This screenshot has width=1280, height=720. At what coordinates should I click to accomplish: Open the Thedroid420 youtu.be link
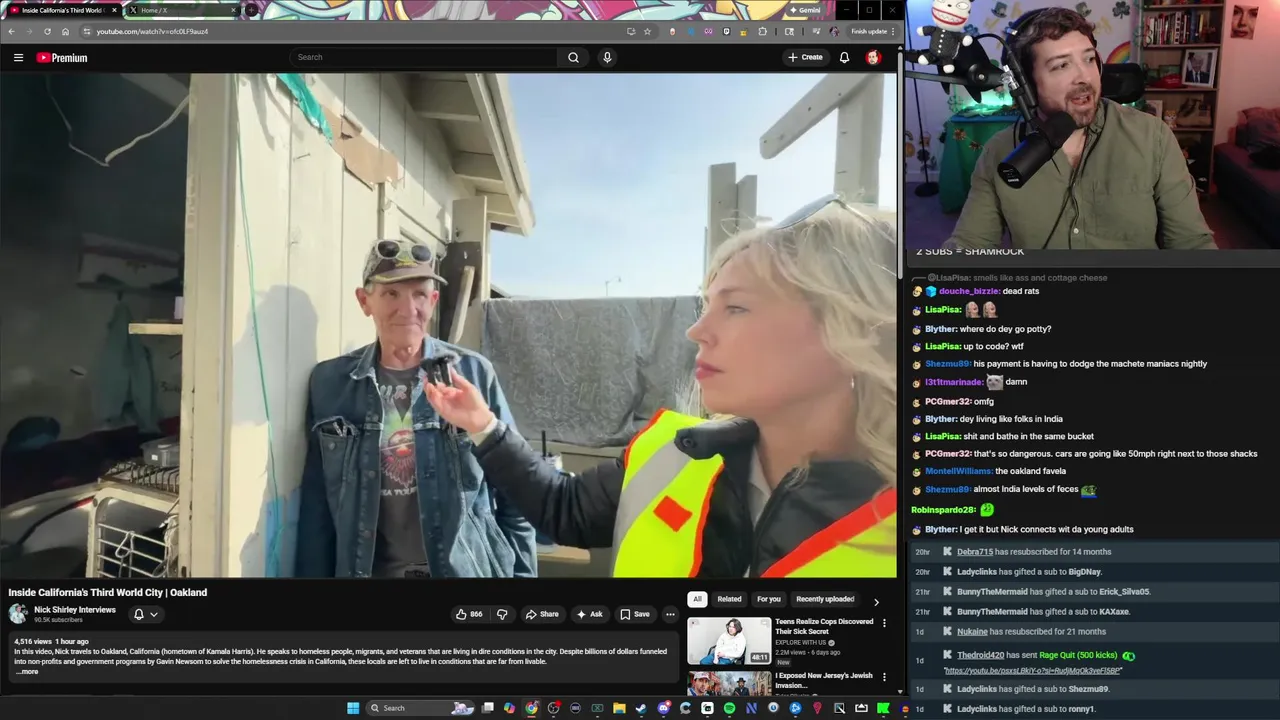coord(1032,670)
